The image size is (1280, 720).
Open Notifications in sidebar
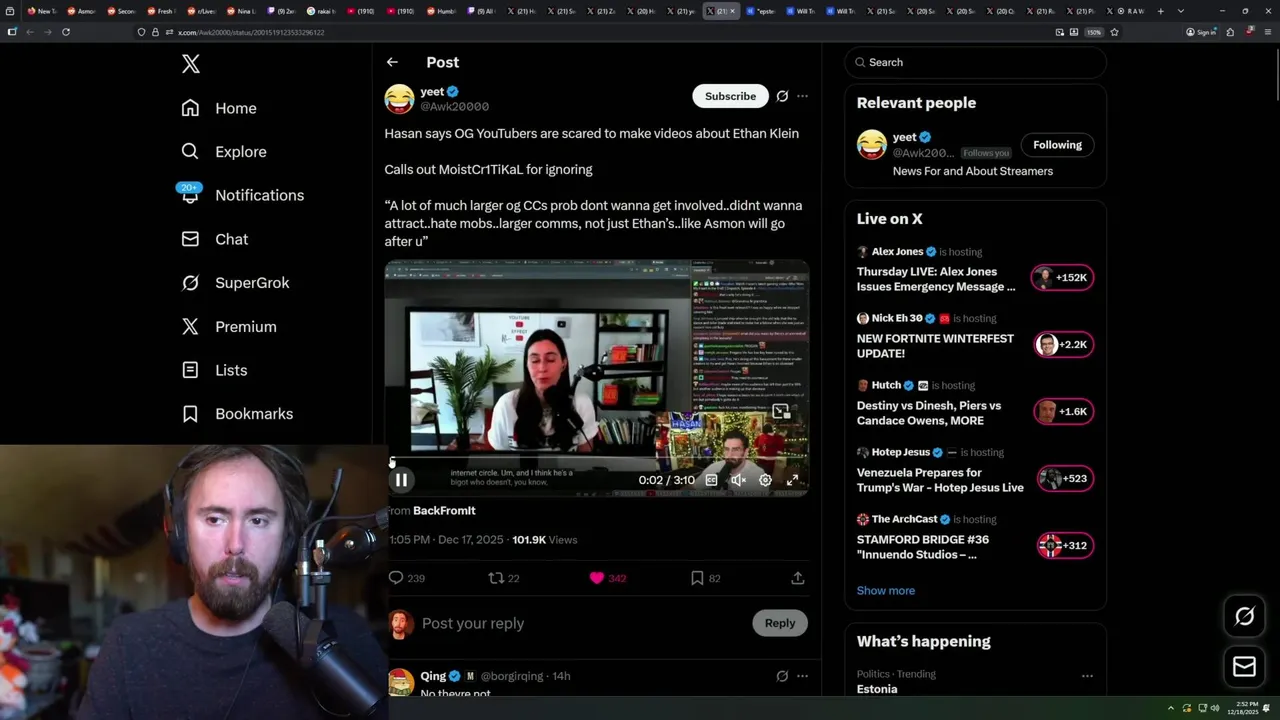pyautogui.click(x=242, y=195)
